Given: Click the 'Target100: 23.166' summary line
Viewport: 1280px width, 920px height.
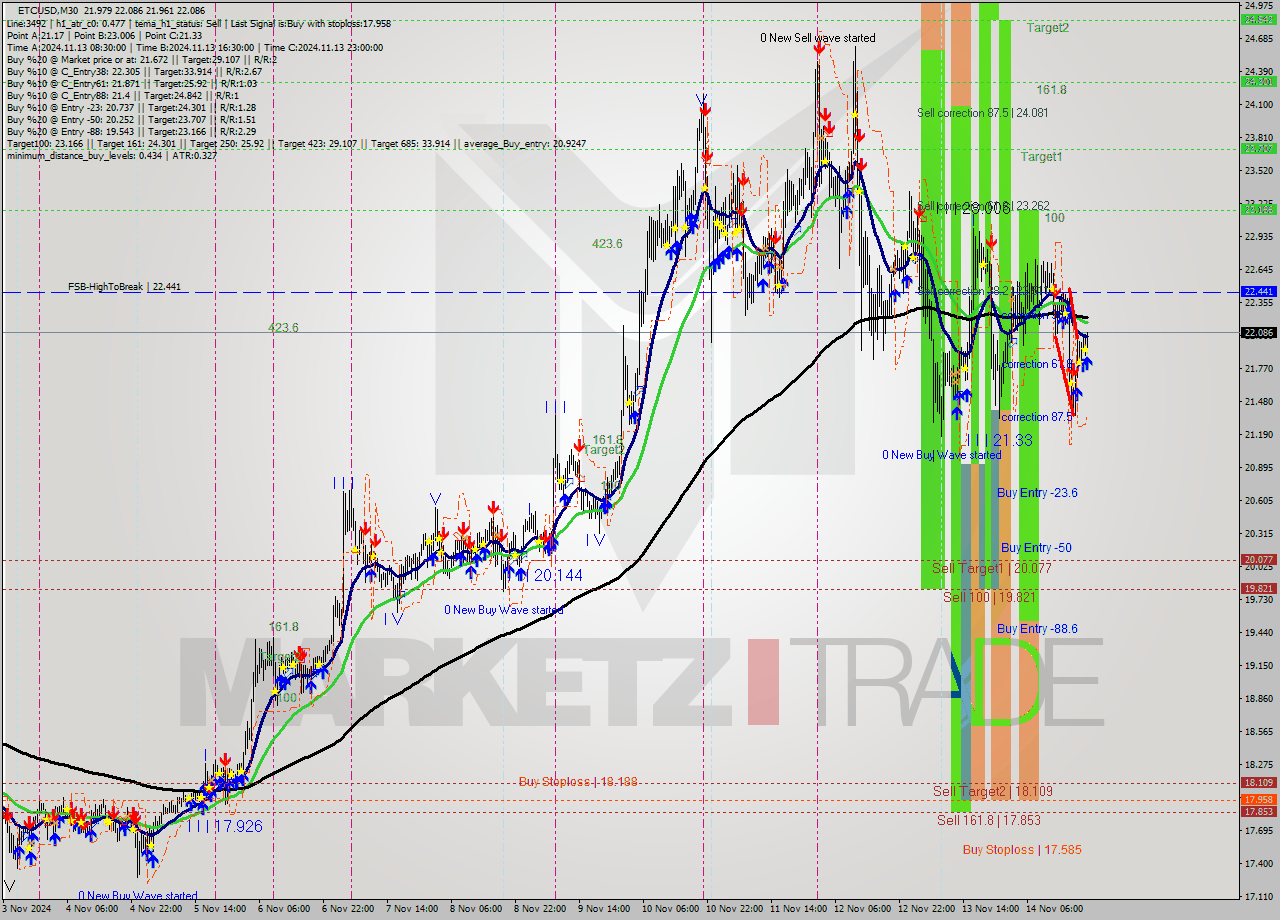Looking at the screenshot, I should point(296,144).
